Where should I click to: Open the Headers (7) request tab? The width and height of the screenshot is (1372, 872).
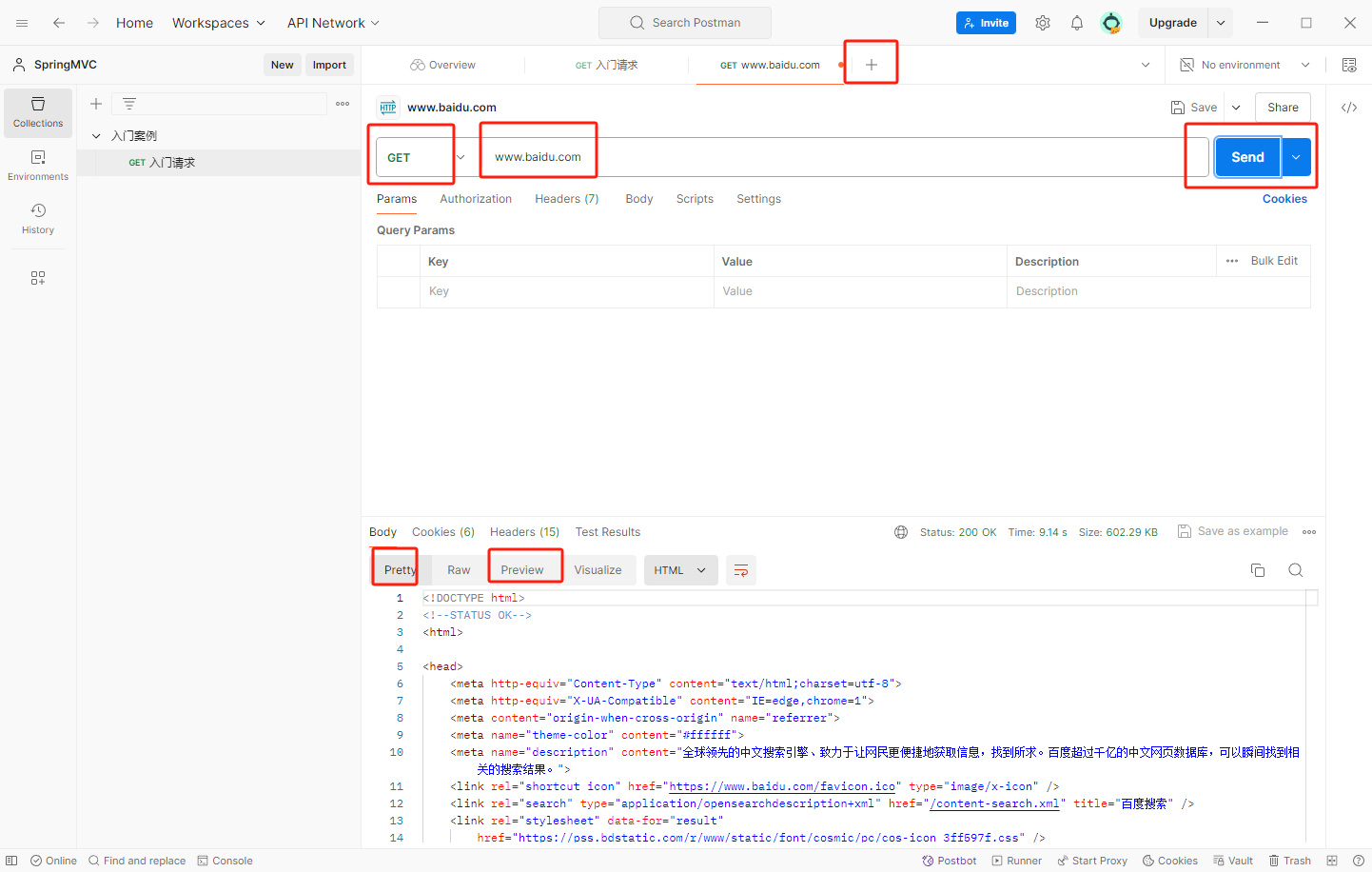[567, 199]
